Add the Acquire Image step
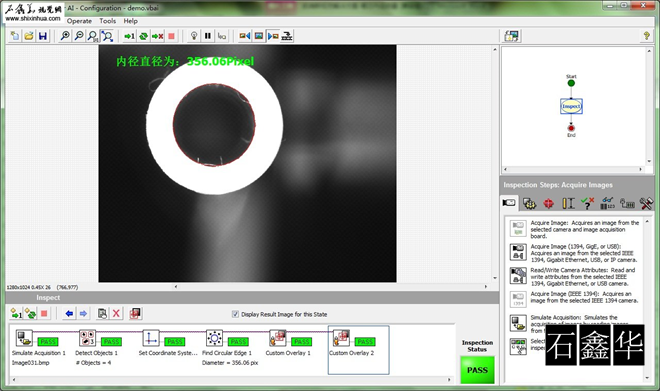Viewport: 660px width, 391px height. (575, 229)
